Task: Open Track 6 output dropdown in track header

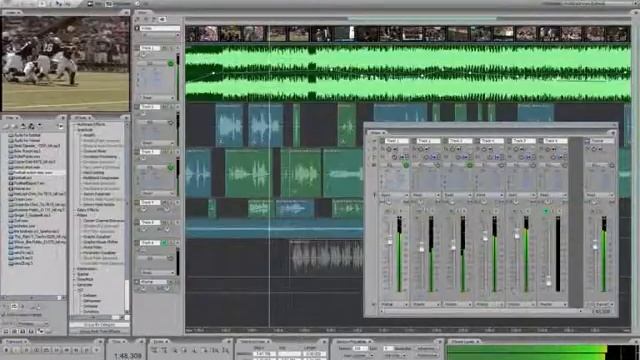Action: [157, 272]
